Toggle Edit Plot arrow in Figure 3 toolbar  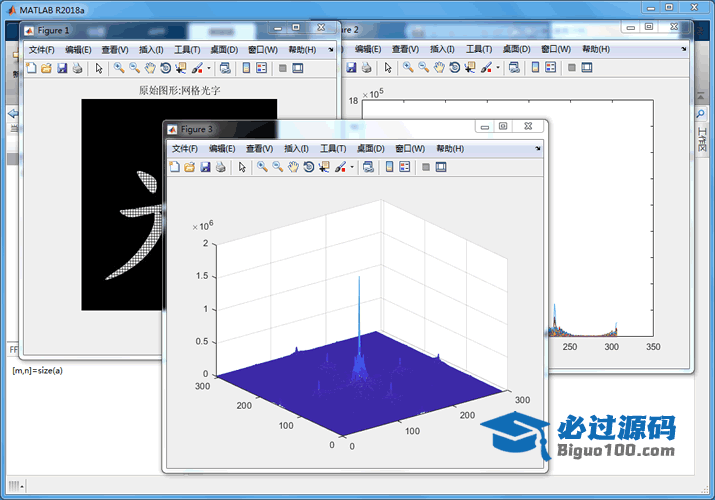[241, 167]
